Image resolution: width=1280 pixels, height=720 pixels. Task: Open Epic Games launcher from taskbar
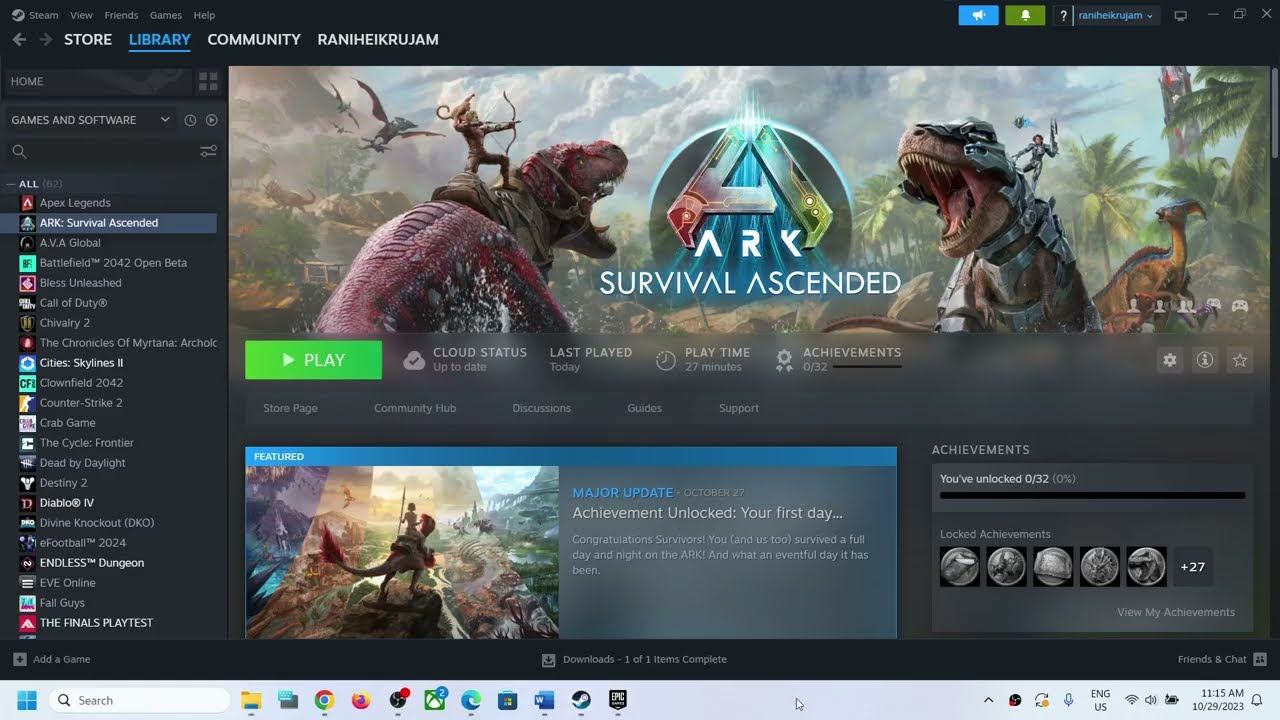pyautogui.click(x=618, y=700)
